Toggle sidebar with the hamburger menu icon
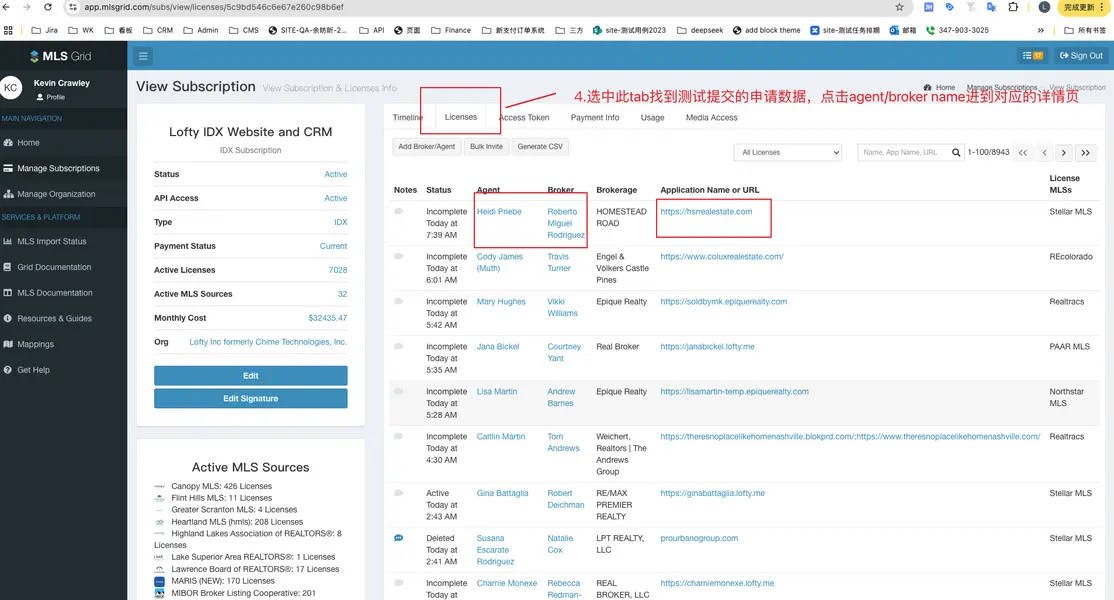 click(143, 56)
